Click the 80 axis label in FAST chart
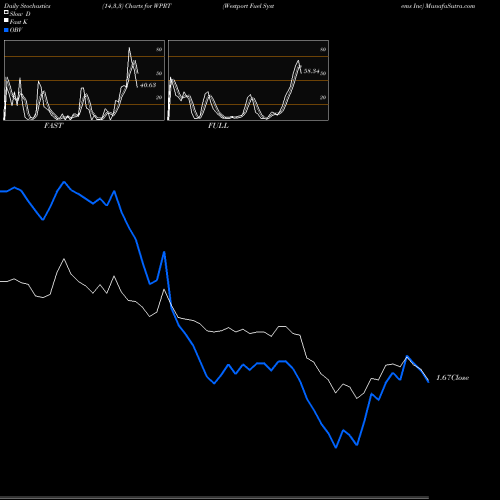Viewport: 500px width, 500px height. click(x=159, y=49)
